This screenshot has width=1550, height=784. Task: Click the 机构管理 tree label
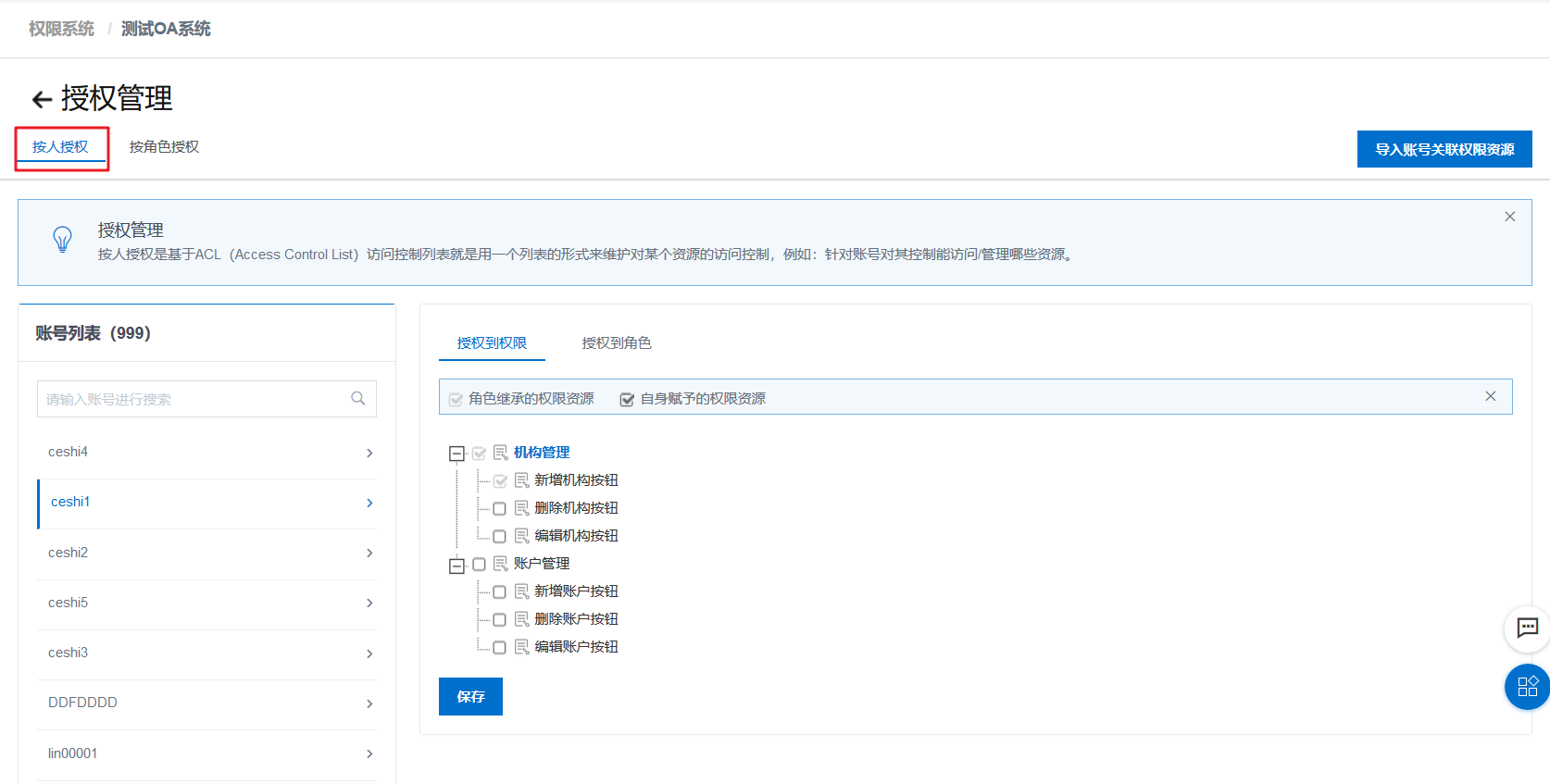point(542,453)
